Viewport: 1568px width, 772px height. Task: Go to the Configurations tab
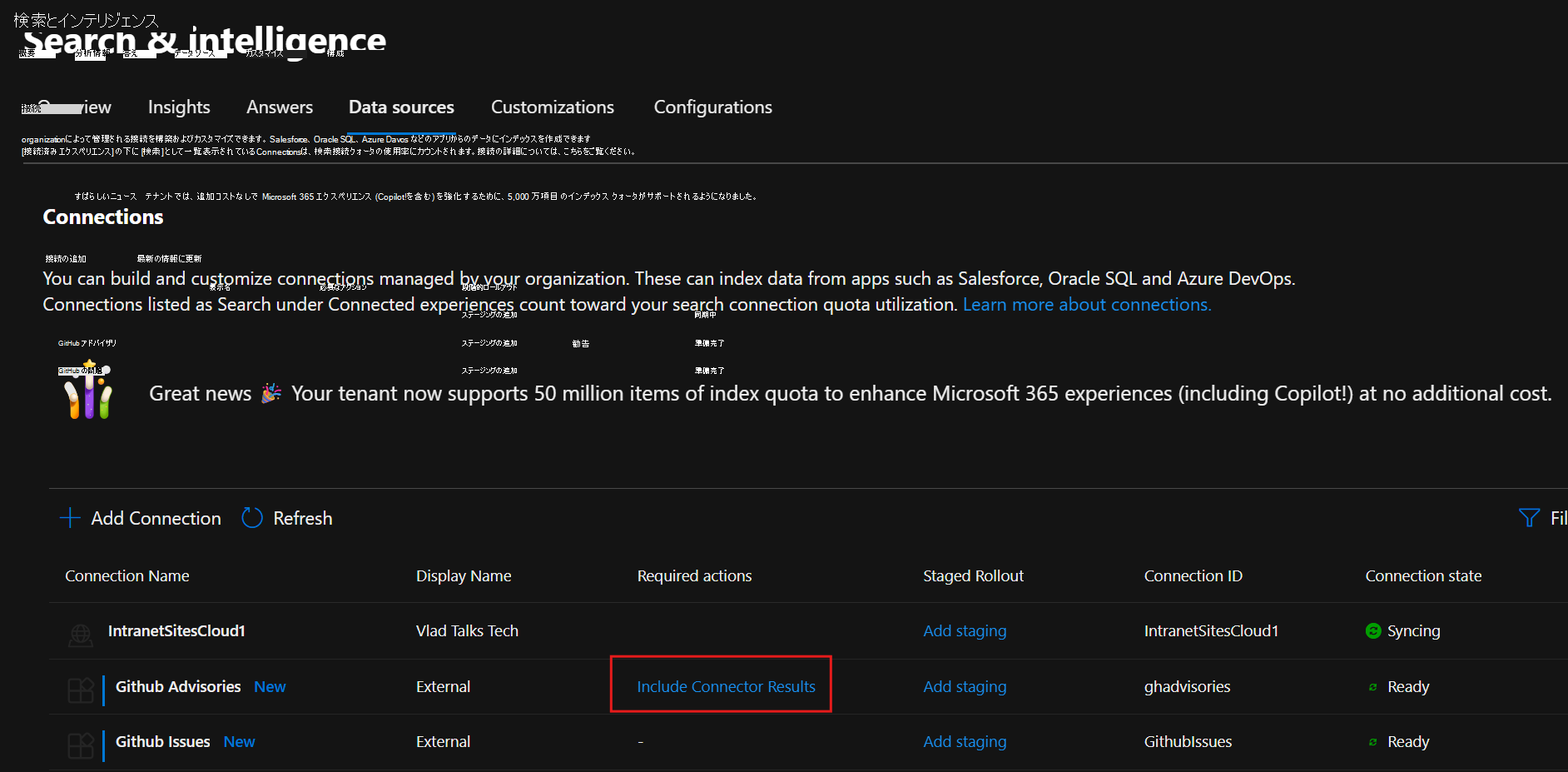(713, 107)
